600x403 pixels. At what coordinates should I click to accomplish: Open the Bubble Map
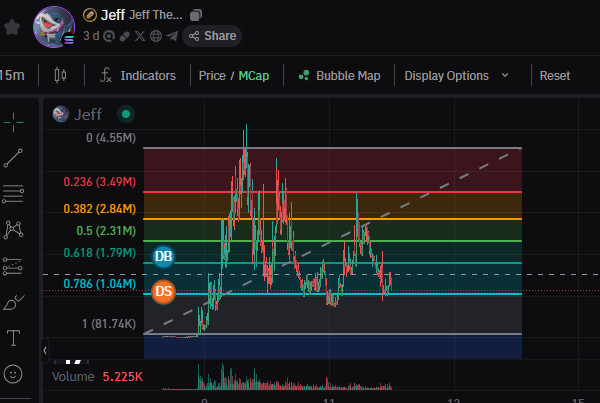click(339, 76)
